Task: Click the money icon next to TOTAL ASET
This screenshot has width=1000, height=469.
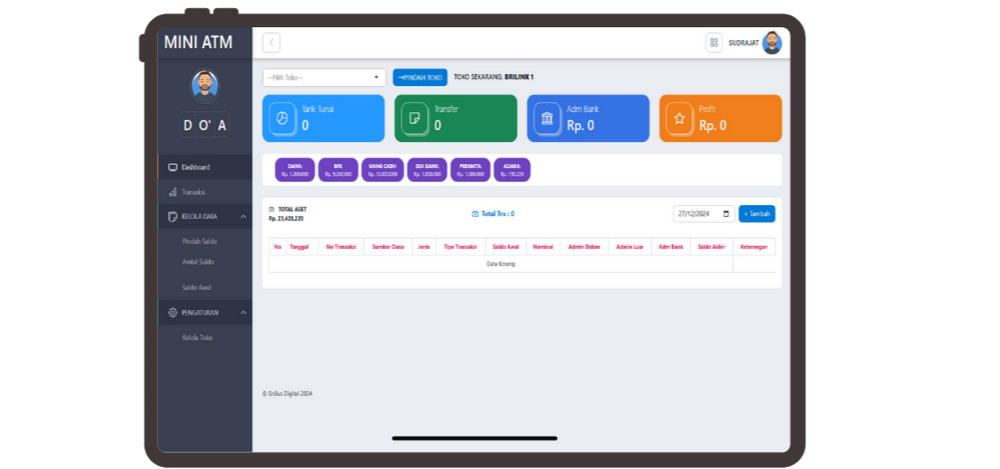Action: [272, 209]
